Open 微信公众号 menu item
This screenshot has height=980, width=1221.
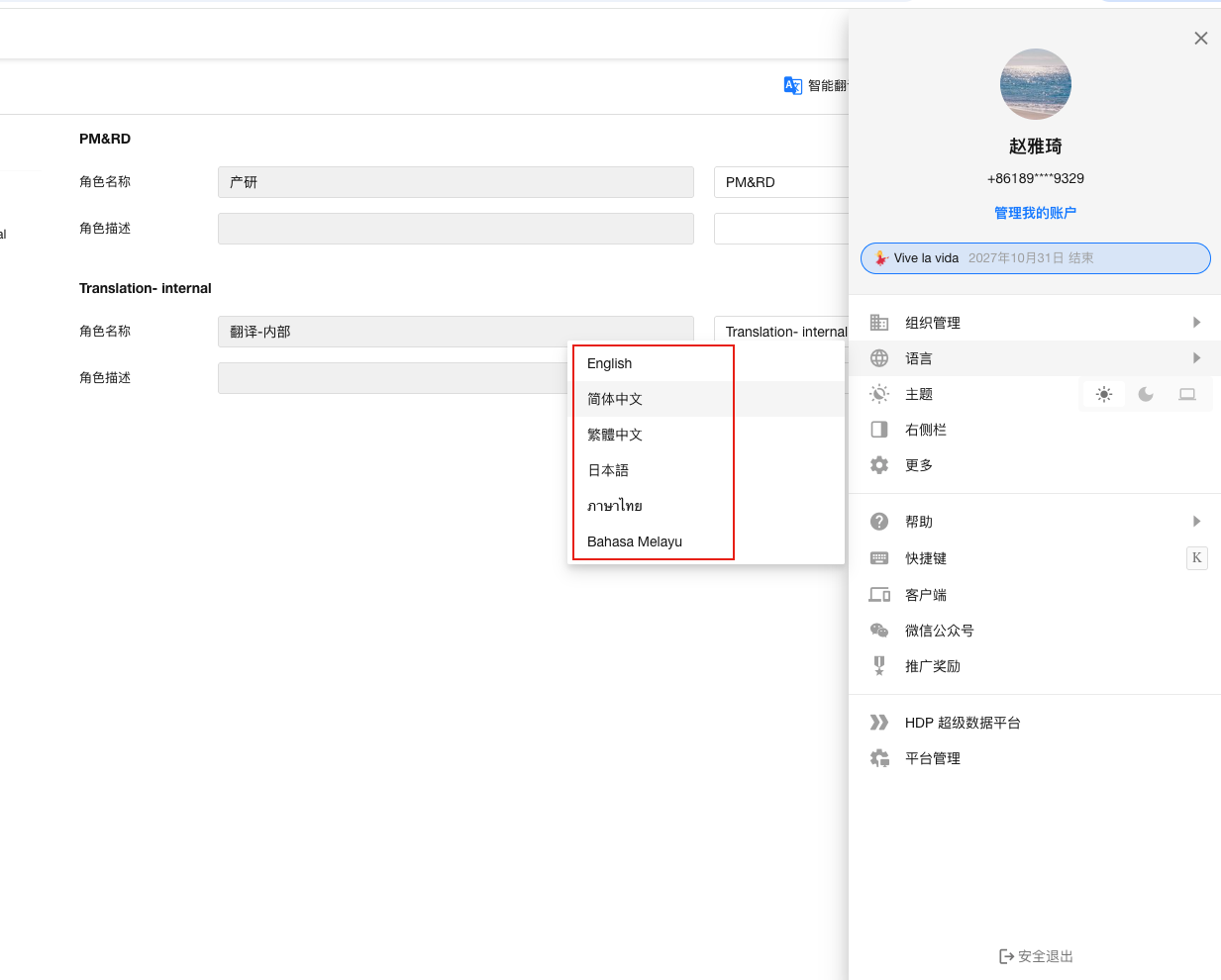point(1035,631)
